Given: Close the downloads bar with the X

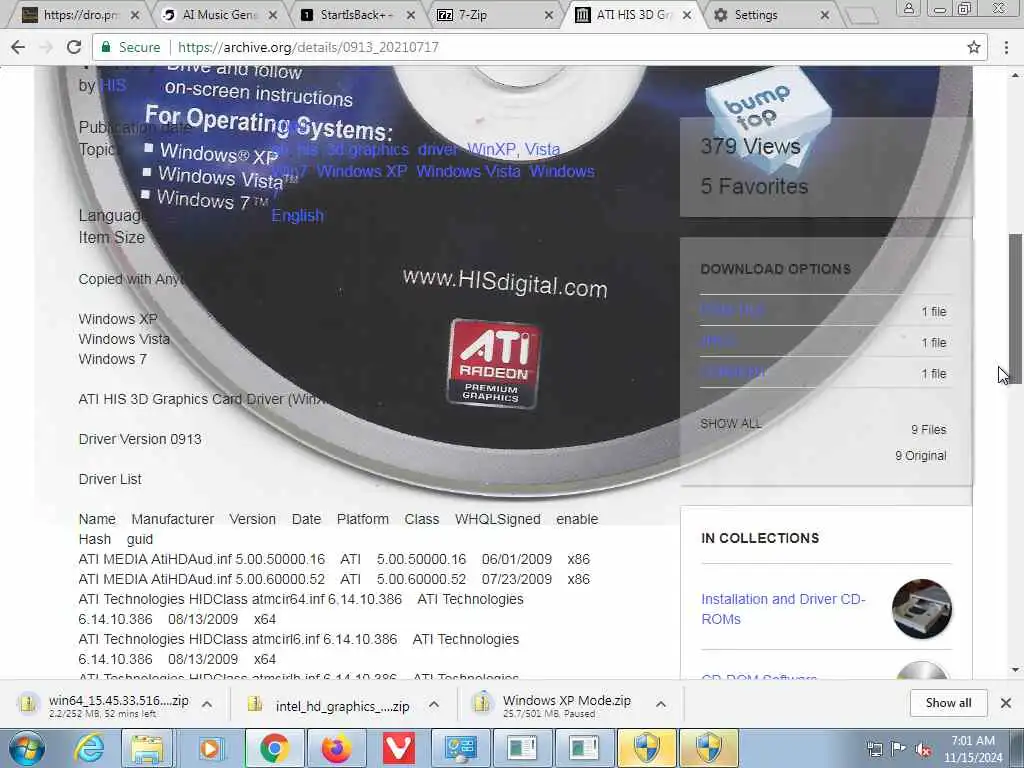Looking at the screenshot, I should click(1006, 703).
